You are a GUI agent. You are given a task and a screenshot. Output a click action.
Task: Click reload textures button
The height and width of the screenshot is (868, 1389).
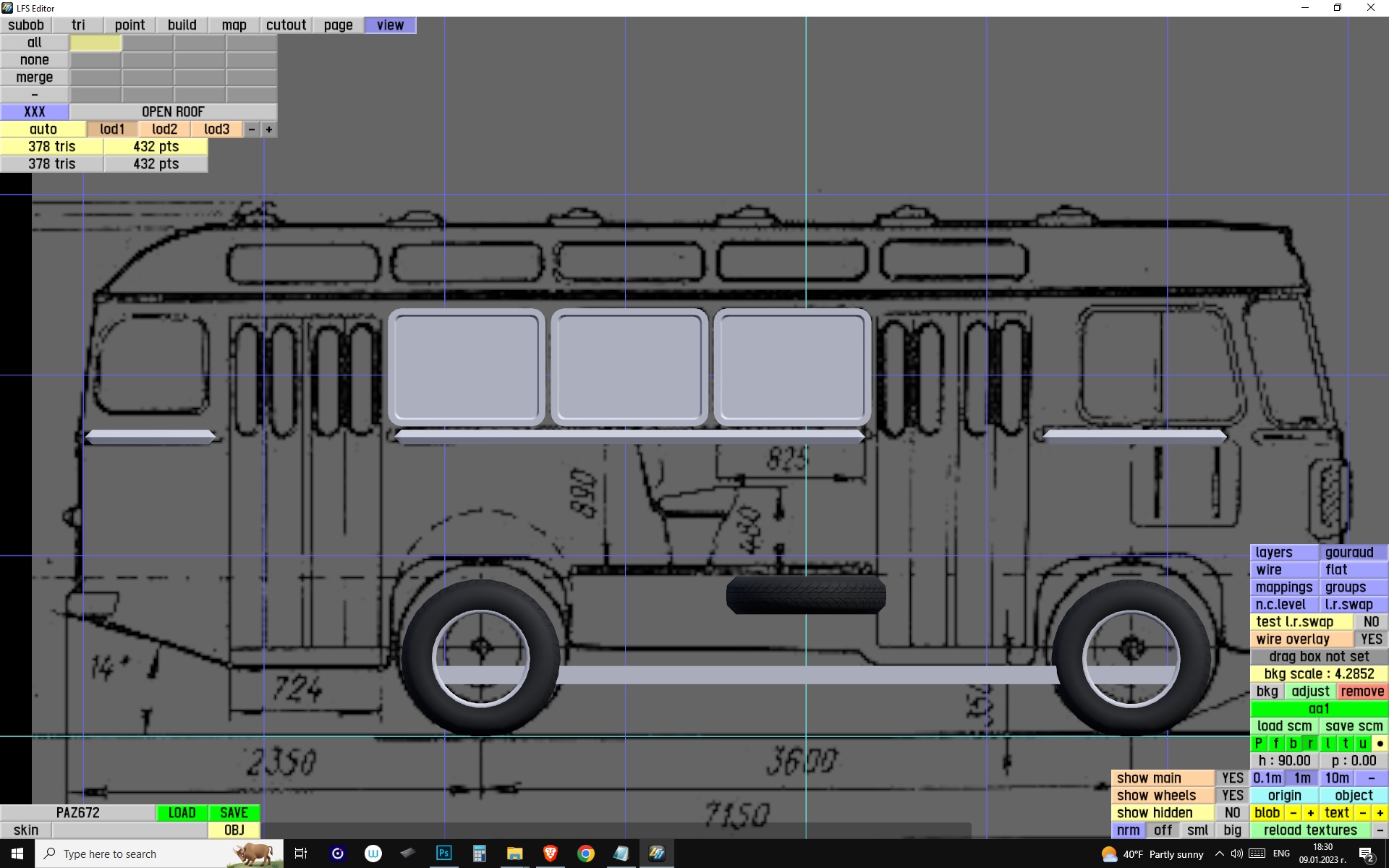click(1310, 830)
